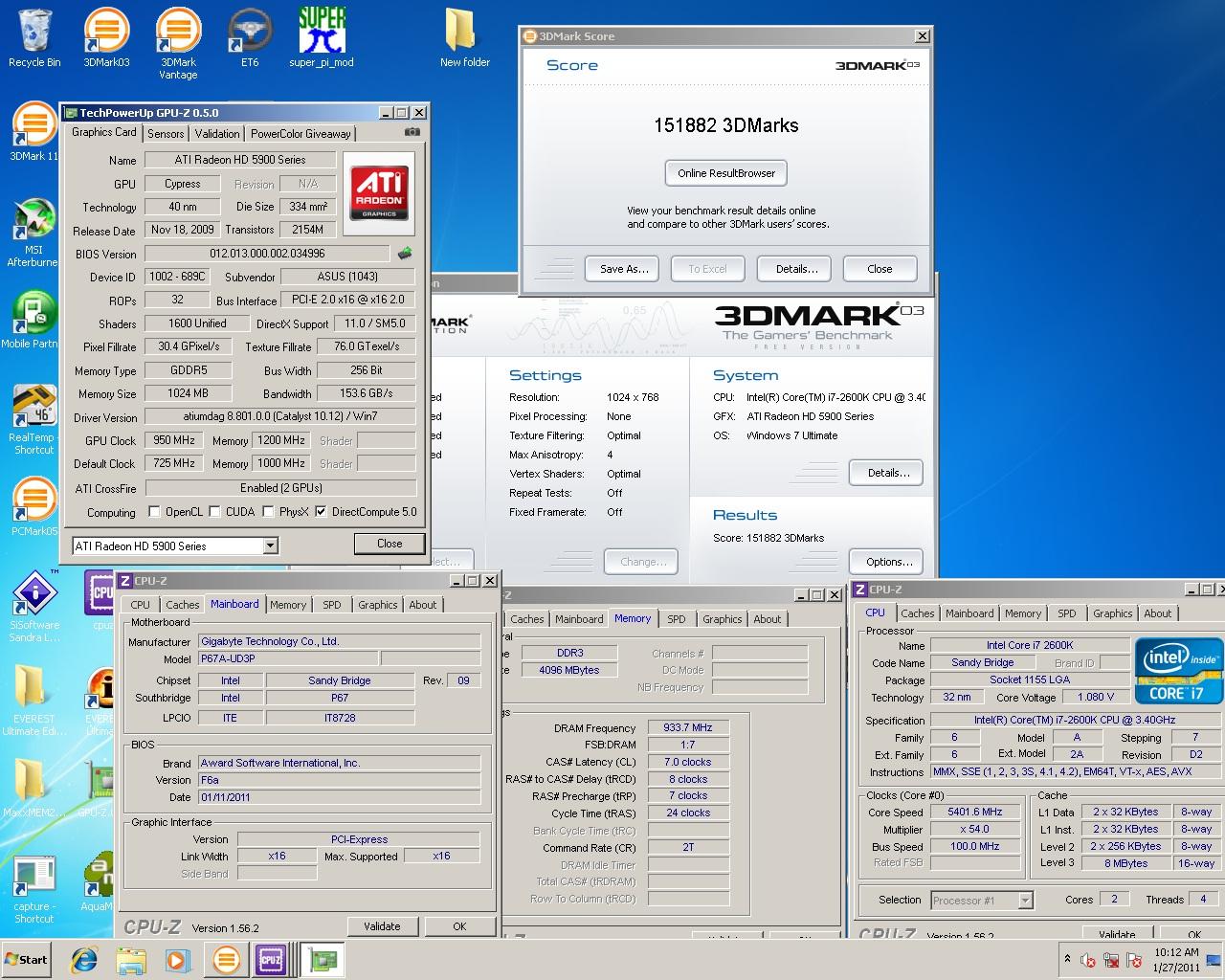Click the GPU-Z screenshot camera icon
The image size is (1225, 980).
412,132
